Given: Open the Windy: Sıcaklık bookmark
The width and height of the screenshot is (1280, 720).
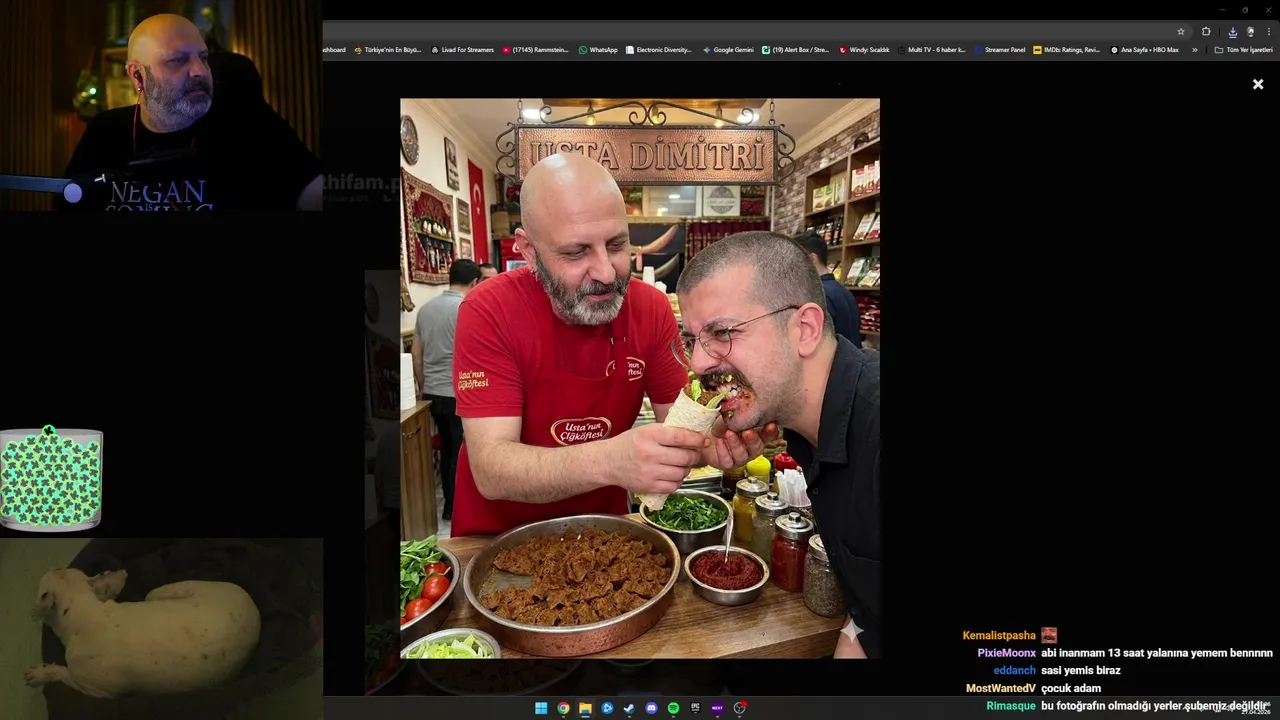Looking at the screenshot, I should (865, 49).
